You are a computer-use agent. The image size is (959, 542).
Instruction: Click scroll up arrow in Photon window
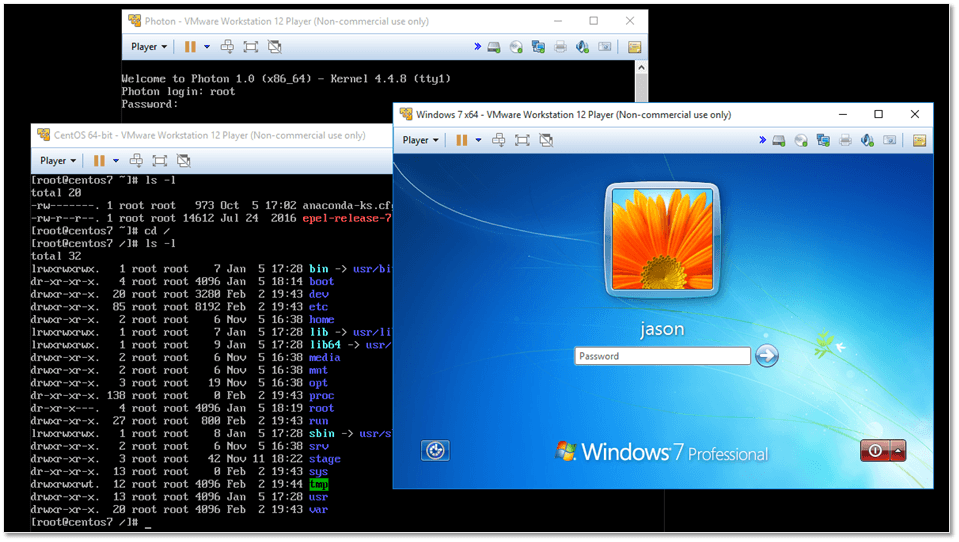[x=641, y=67]
